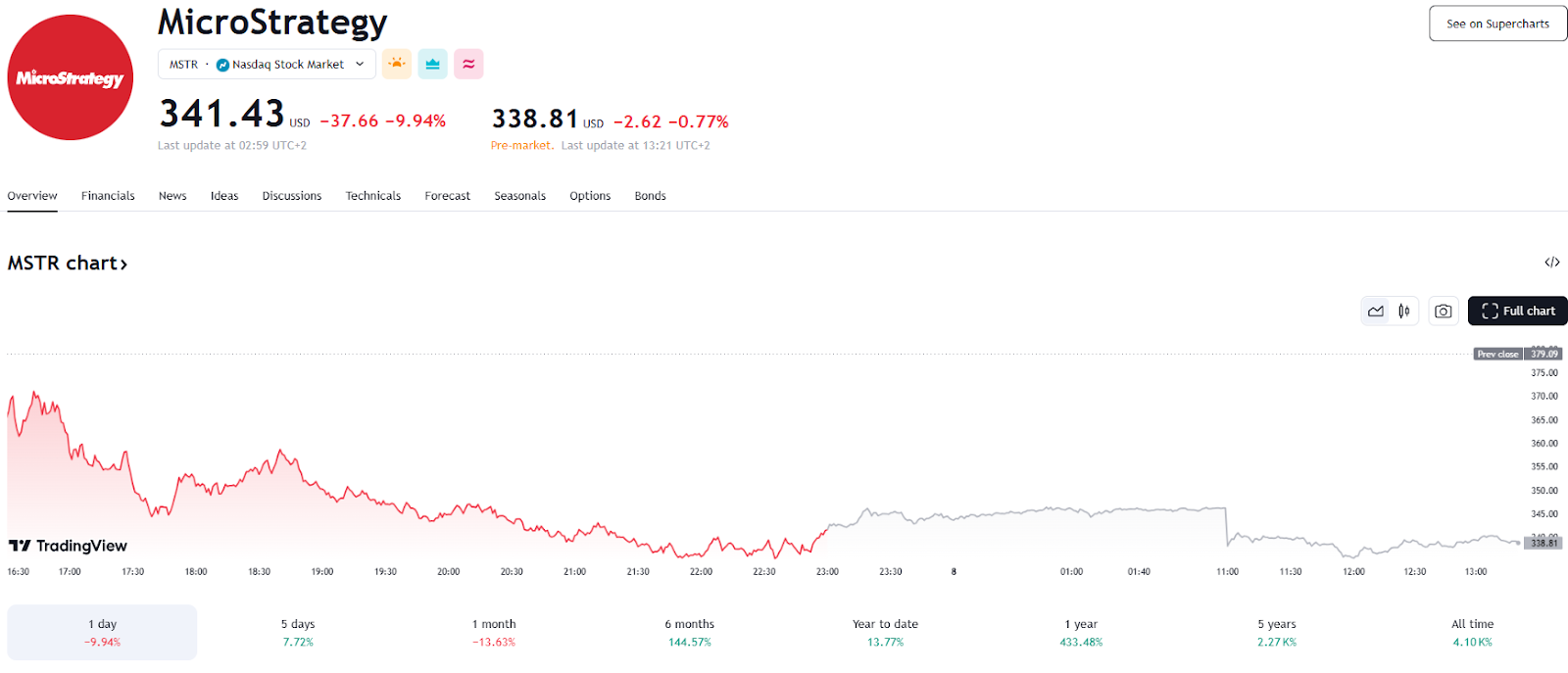Switch to candlestick chart style
1568x673 pixels.
tap(1404, 311)
